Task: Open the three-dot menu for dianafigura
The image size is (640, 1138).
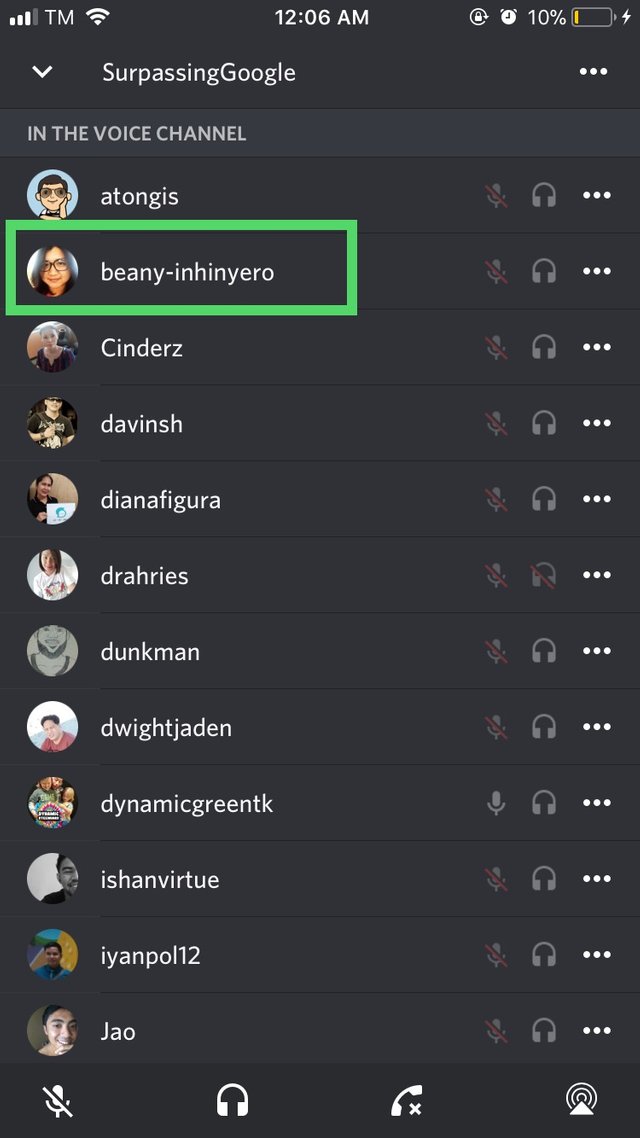Action: coord(596,499)
